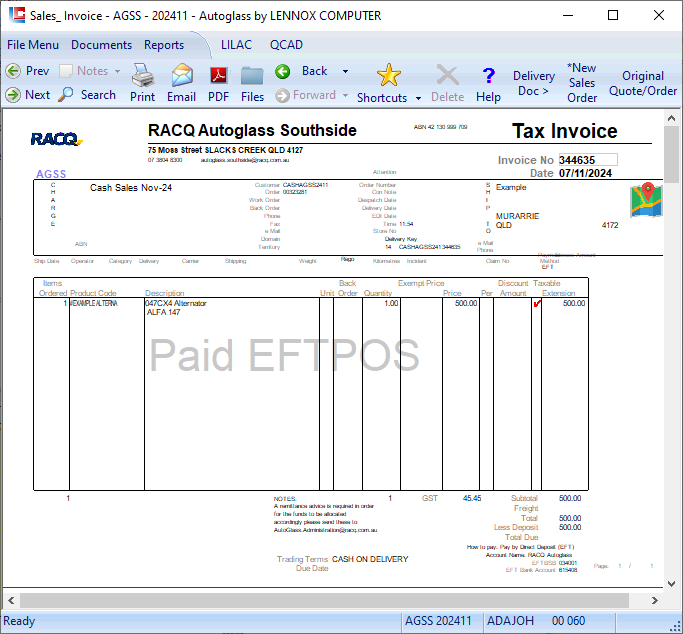This screenshot has height=634, width=683.
Task: Click the horizontal scrollbar left arrow
Action: click(x=11, y=600)
